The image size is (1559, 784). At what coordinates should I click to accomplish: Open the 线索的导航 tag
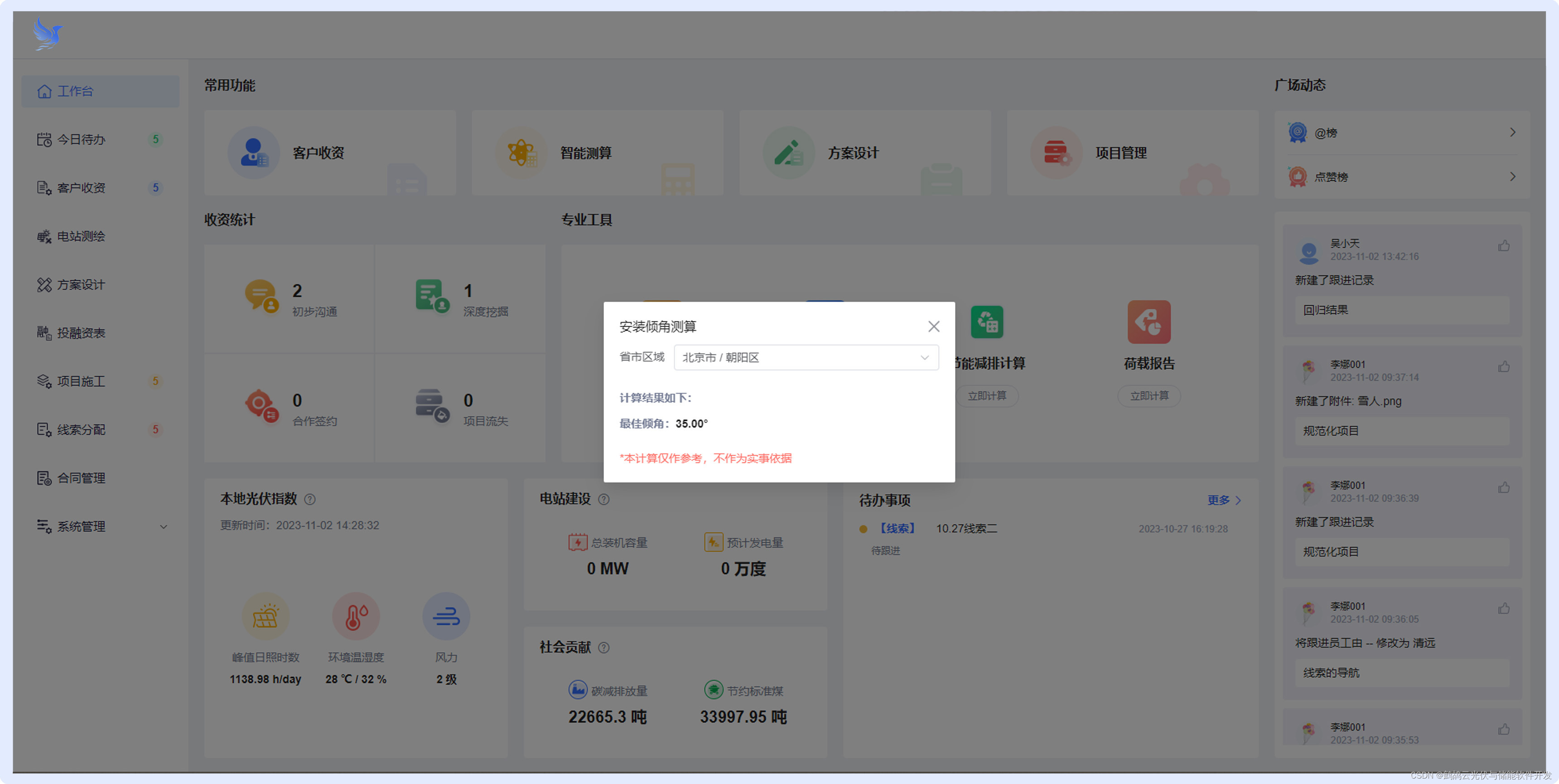(x=1402, y=673)
